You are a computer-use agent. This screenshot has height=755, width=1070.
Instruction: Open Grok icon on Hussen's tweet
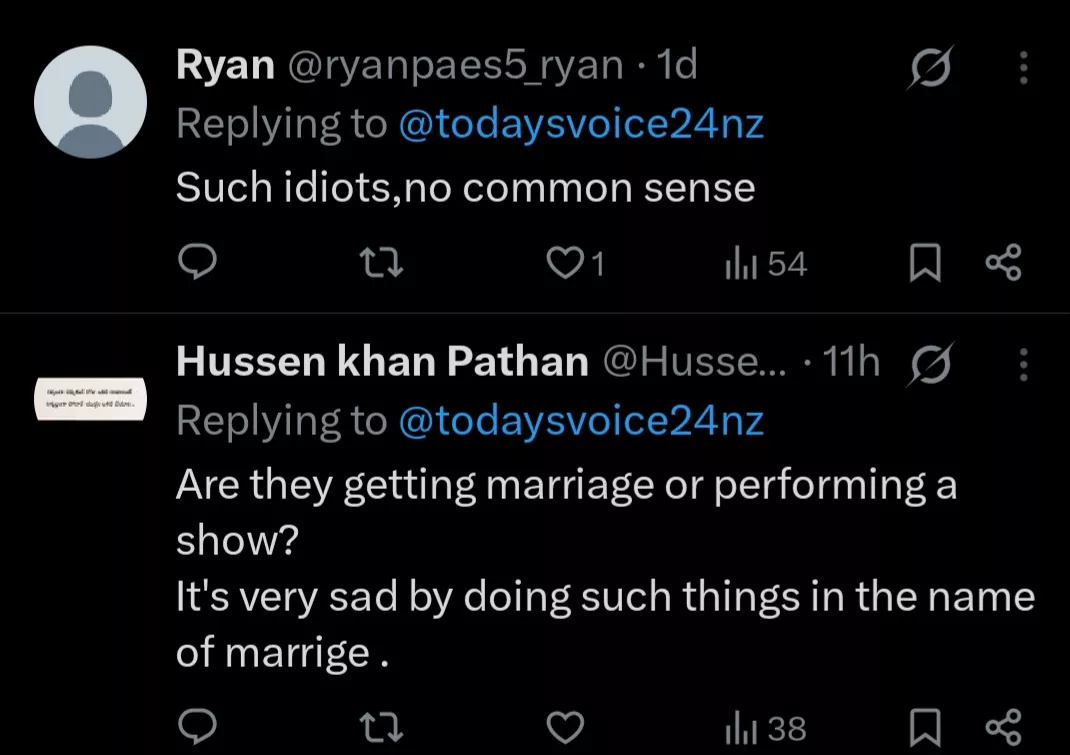pos(929,364)
